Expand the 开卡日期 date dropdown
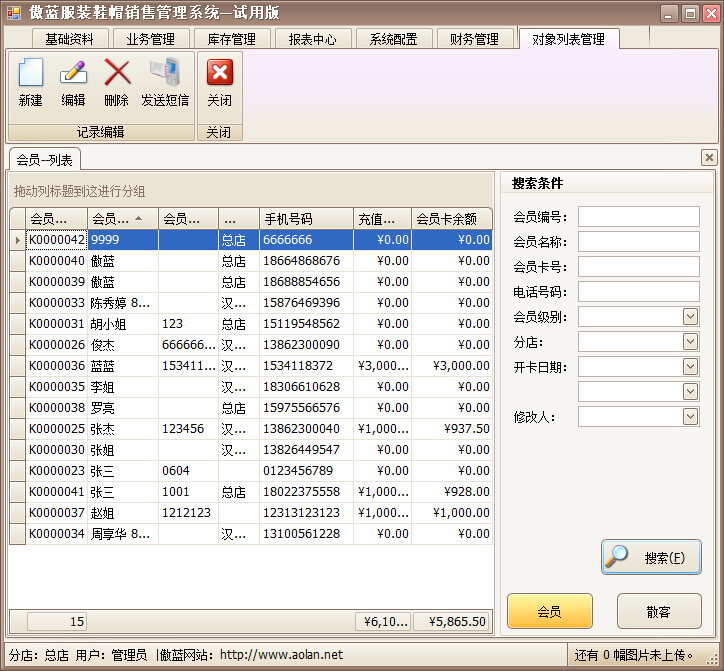This screenshot has height=671, width=724. point(690,367)
